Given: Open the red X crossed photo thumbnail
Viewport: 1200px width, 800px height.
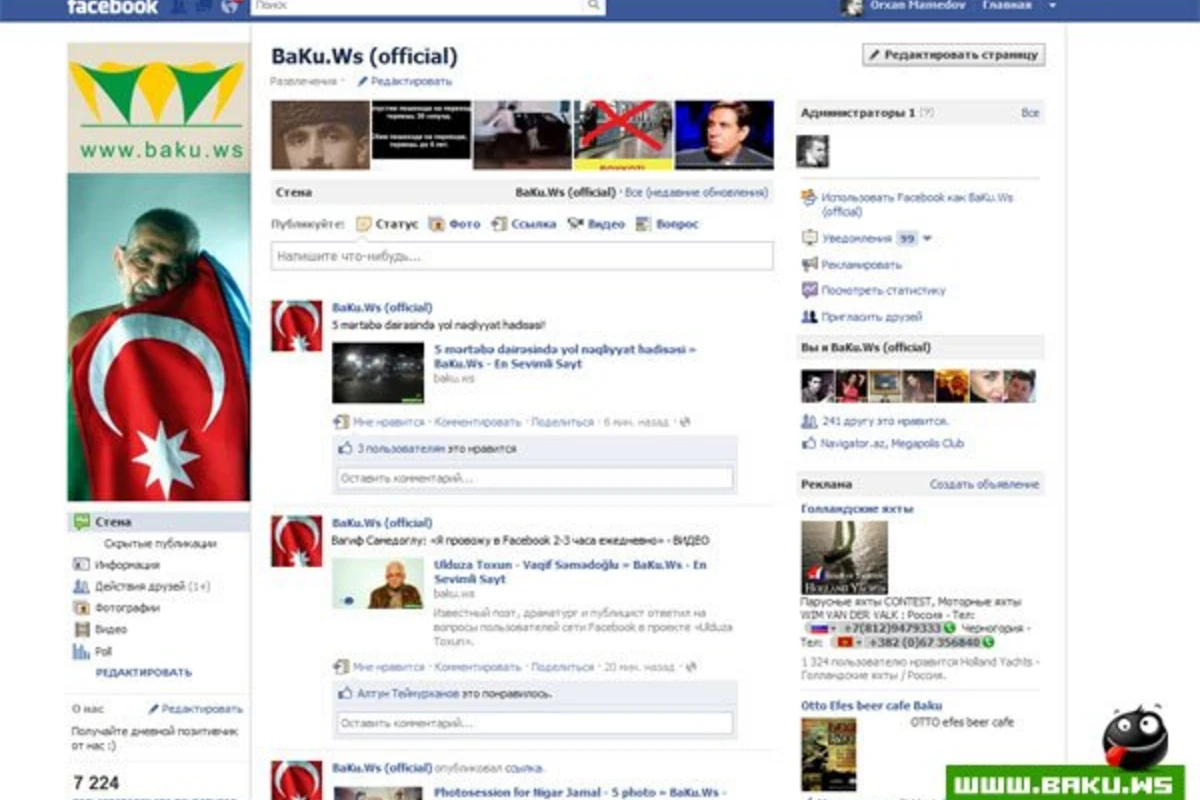Looking at the screenshot, I should pos(623,135).
